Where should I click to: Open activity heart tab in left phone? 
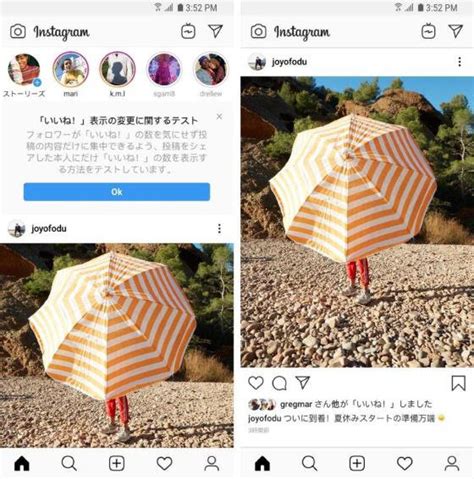164,463
